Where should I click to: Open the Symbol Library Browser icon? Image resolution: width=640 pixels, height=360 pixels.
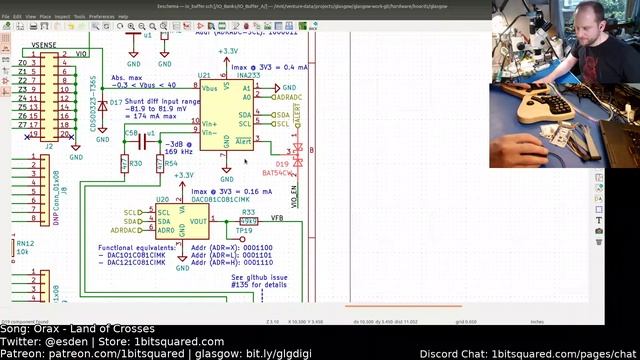pos(211,26)
